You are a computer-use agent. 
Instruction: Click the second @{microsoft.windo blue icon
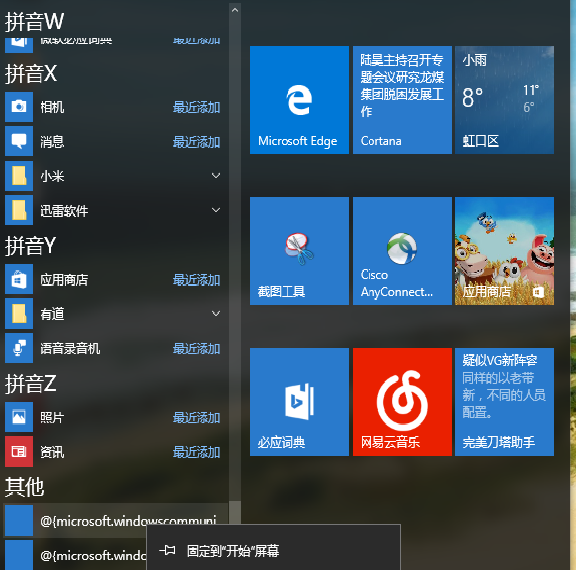pyautogui.click(x=19, y=555)
